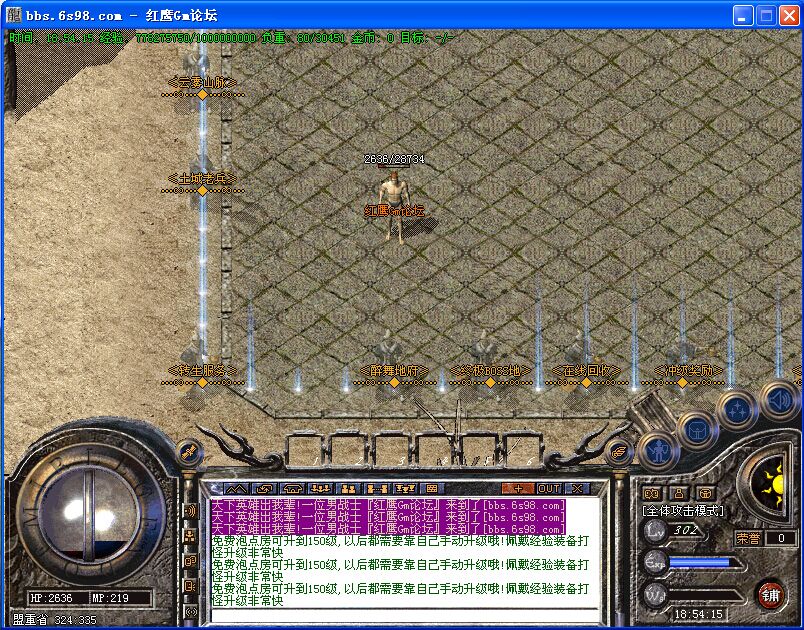Close chat with the X button
Viewport: 804px width, 630px height.
(577, 488)
